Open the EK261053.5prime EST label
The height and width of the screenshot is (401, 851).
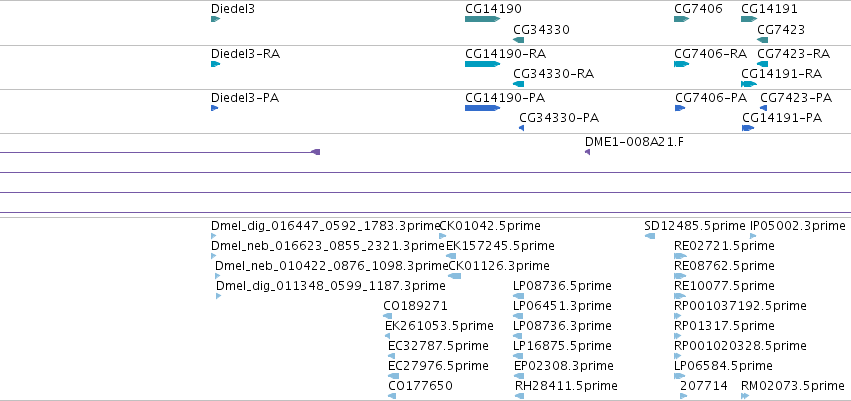click(x=439, y=326)
